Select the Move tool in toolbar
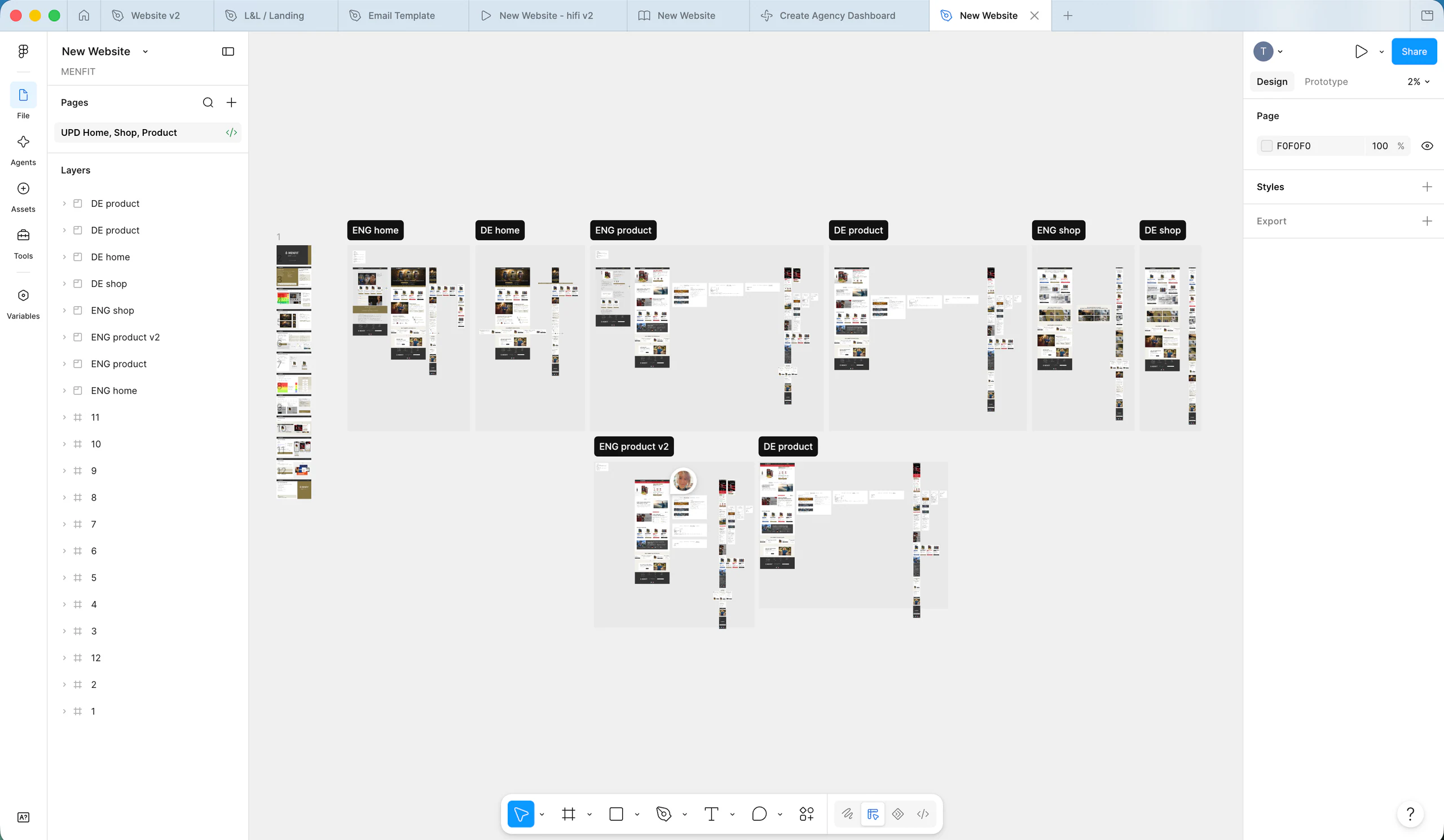 (520, 814)
